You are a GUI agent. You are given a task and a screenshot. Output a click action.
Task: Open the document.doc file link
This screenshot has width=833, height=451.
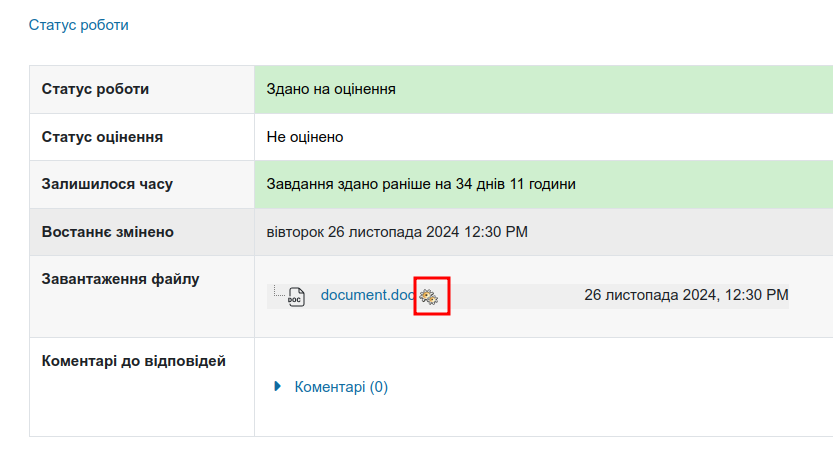[x=366, y=295]
